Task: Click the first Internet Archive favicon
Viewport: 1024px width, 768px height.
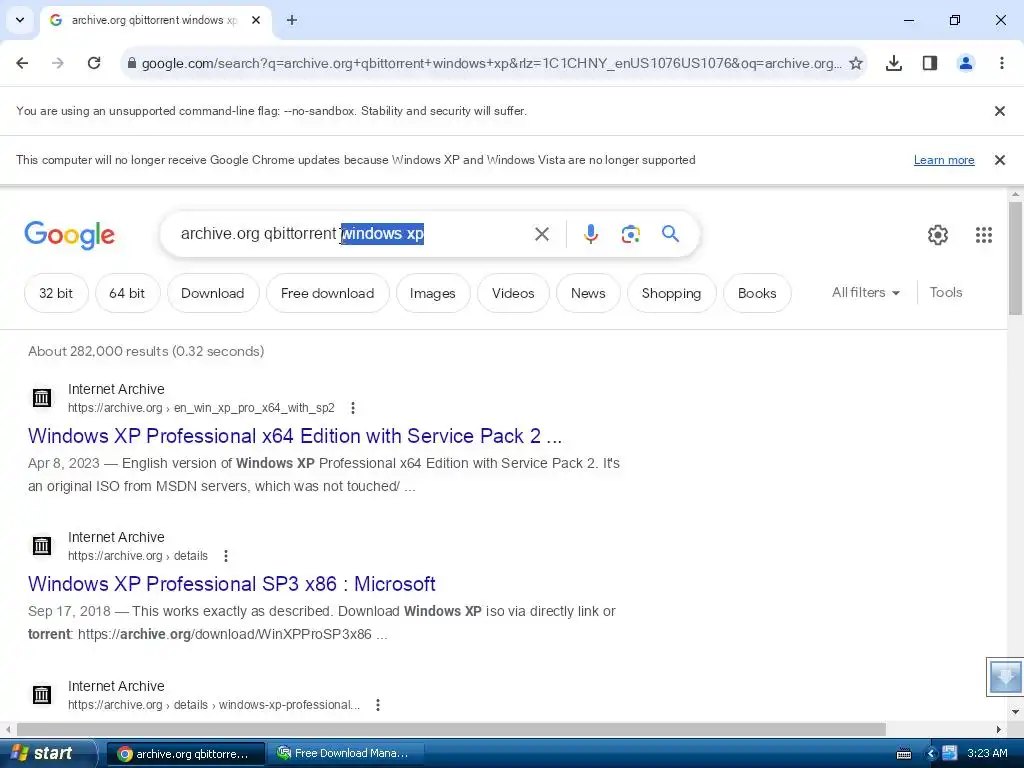Action: [42, 397]
